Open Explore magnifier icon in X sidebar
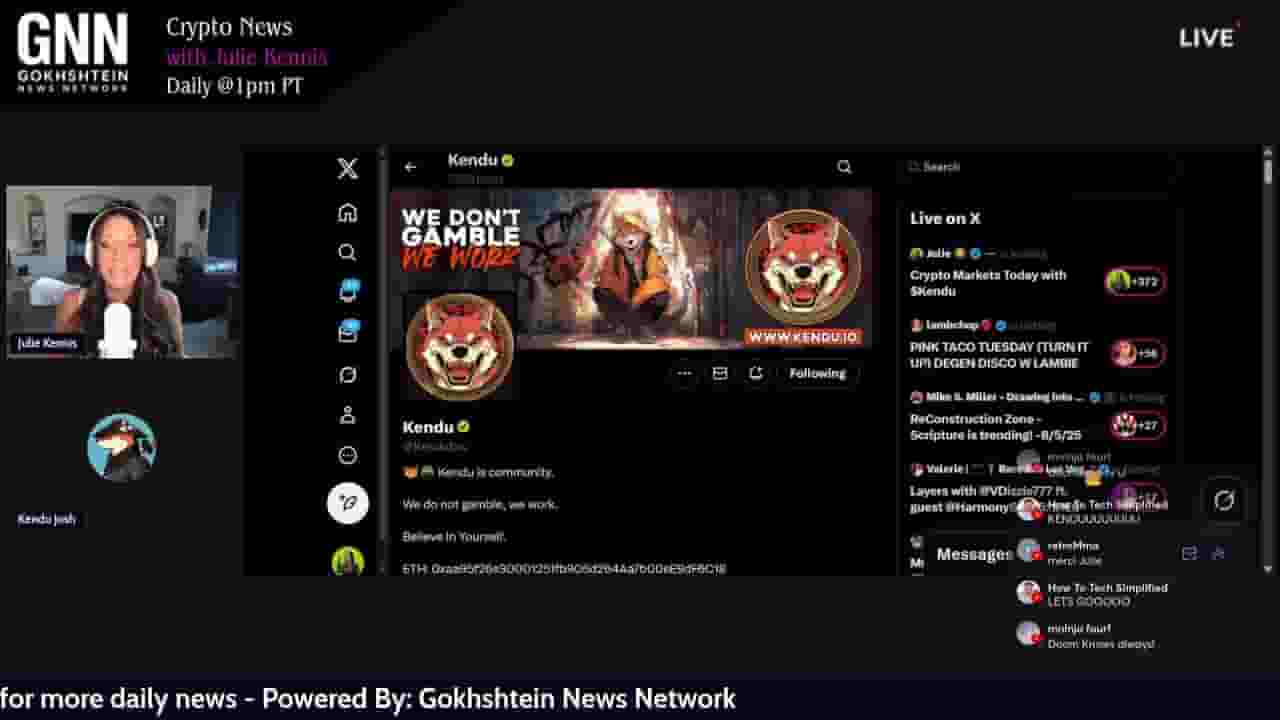 [x=348, y=252]
